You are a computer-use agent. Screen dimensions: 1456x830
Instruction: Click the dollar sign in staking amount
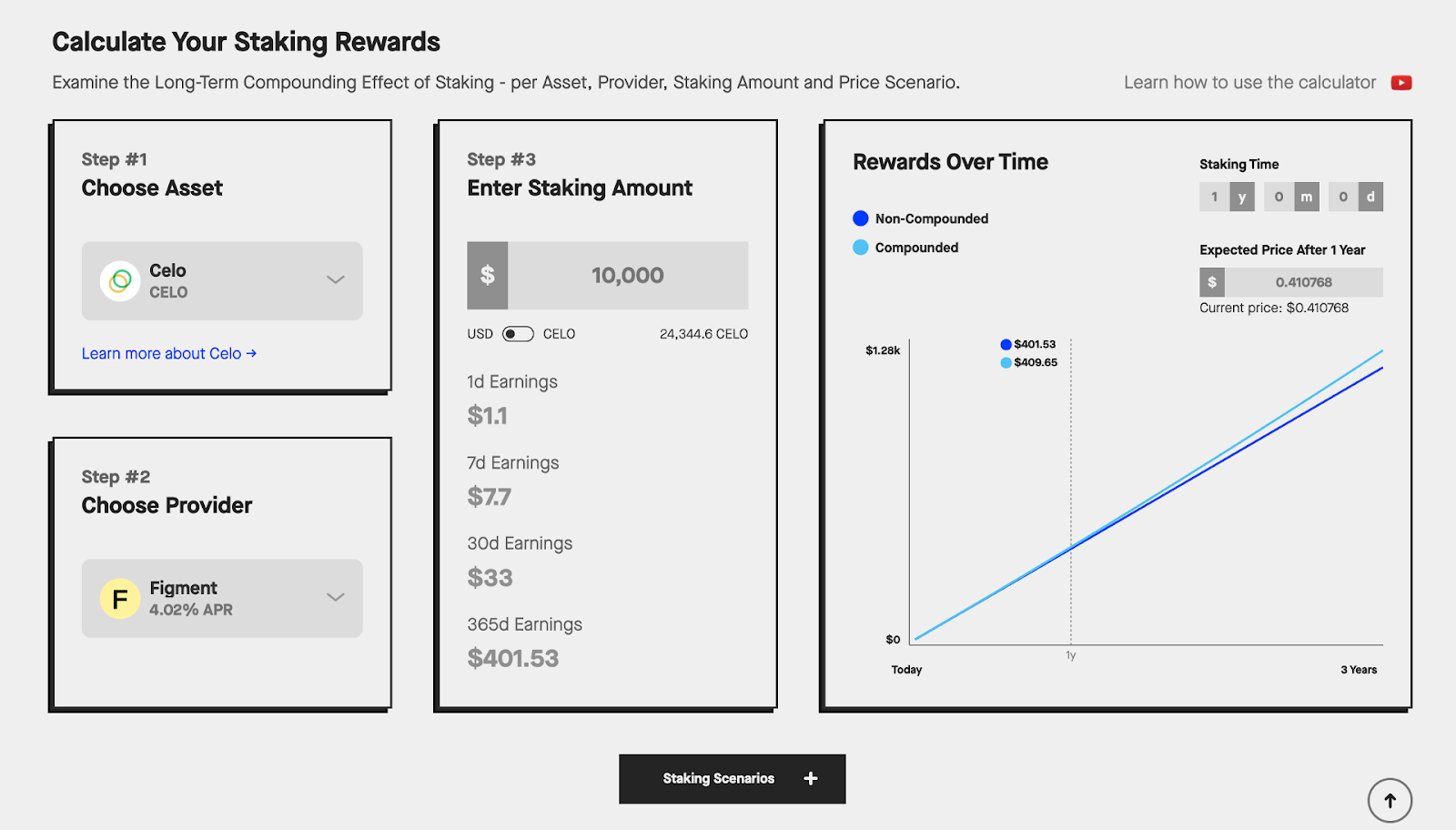click(x=488, y=275)
